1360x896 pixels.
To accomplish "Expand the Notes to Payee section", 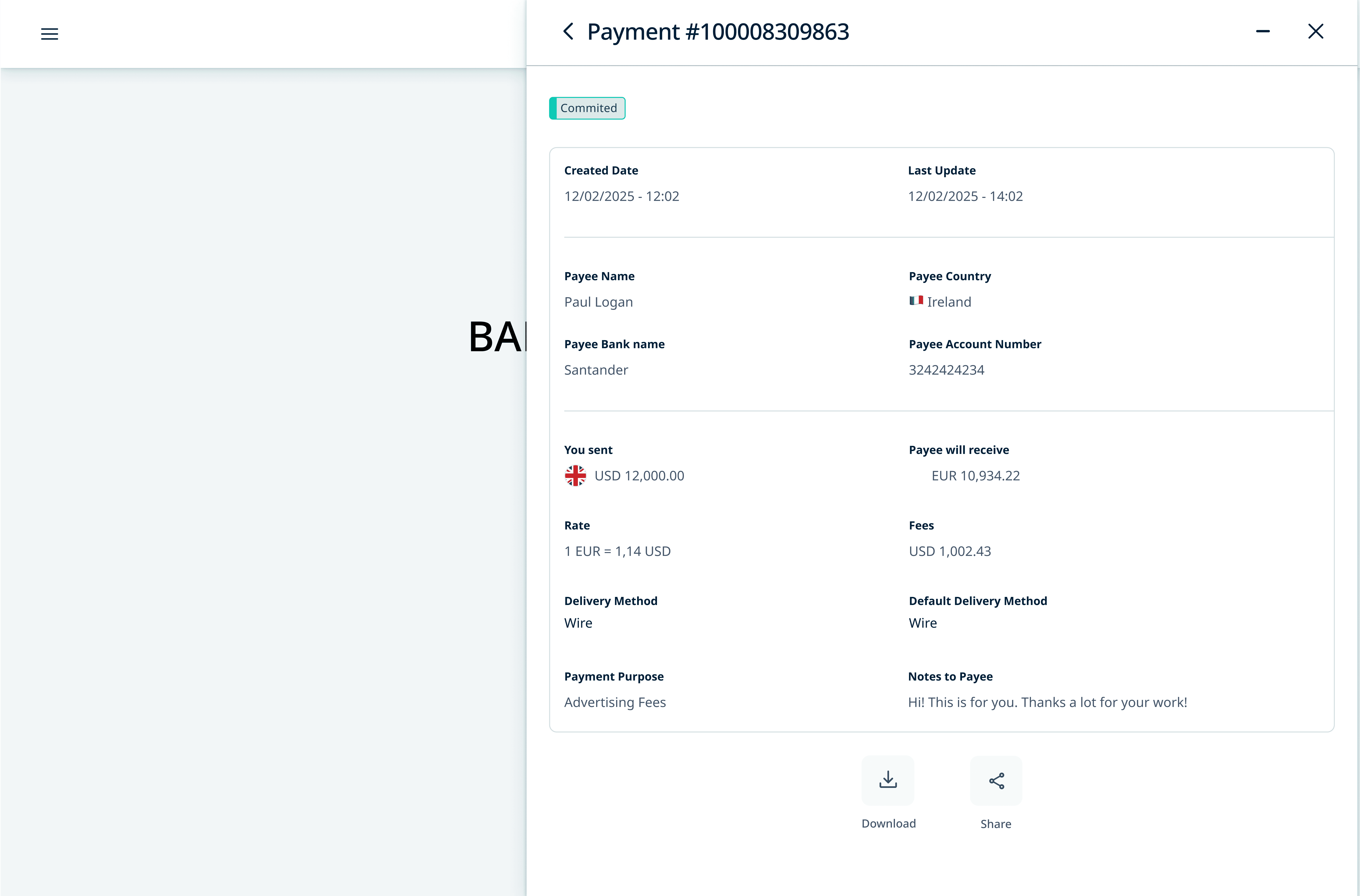I will [950, 676].
